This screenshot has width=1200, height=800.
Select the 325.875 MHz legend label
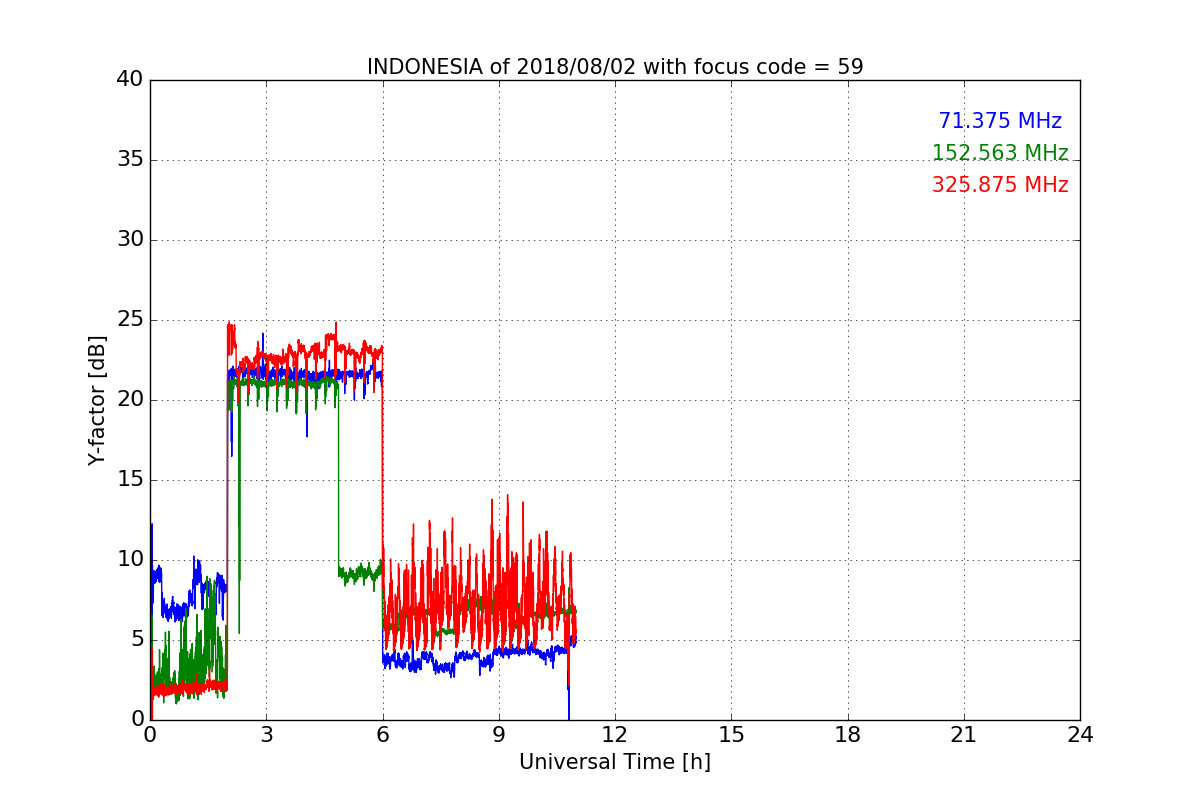pos(1000,185)
